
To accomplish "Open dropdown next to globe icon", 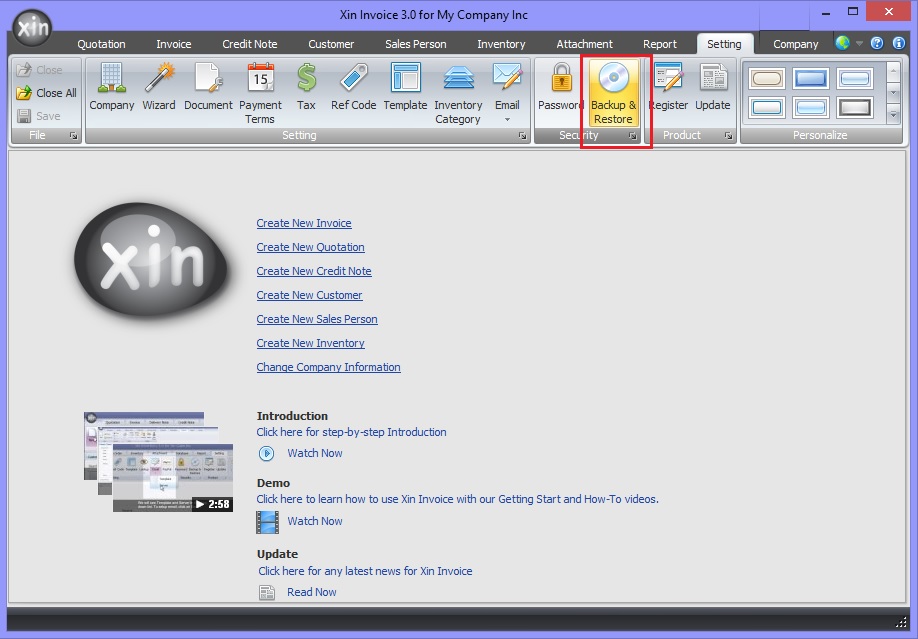I will 859,43.
